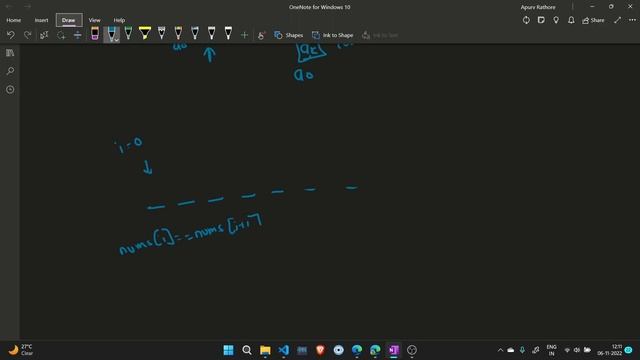
Task: Open the Shapes gallery
Action: (288, 35)
